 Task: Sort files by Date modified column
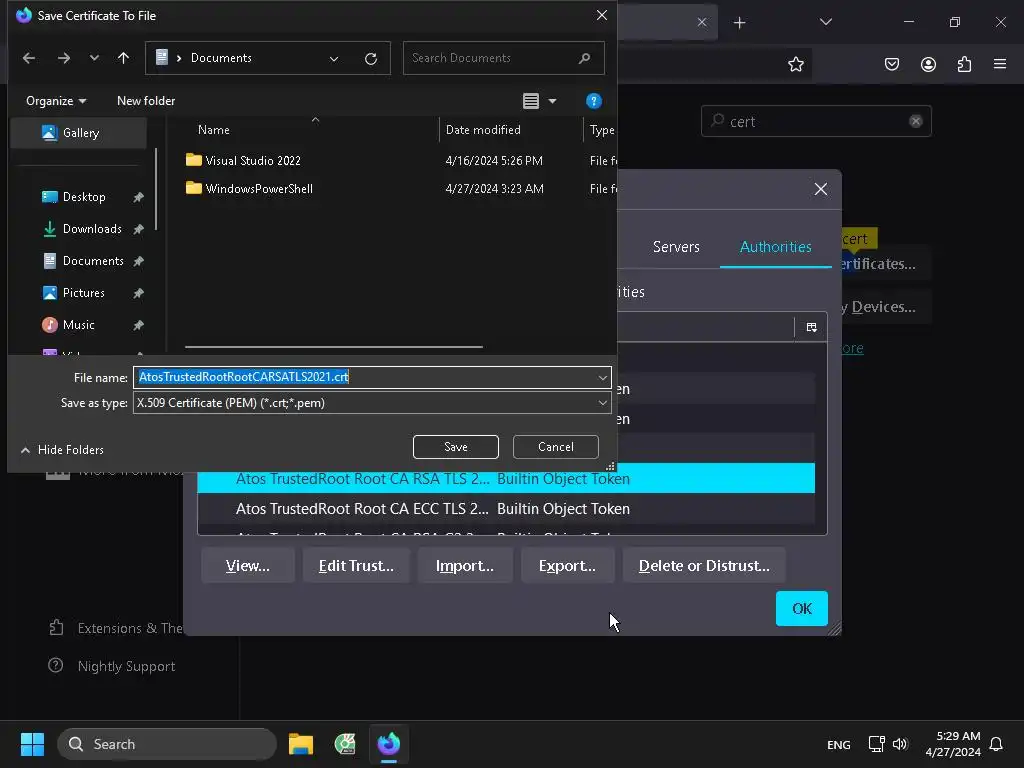click(483, 130)
